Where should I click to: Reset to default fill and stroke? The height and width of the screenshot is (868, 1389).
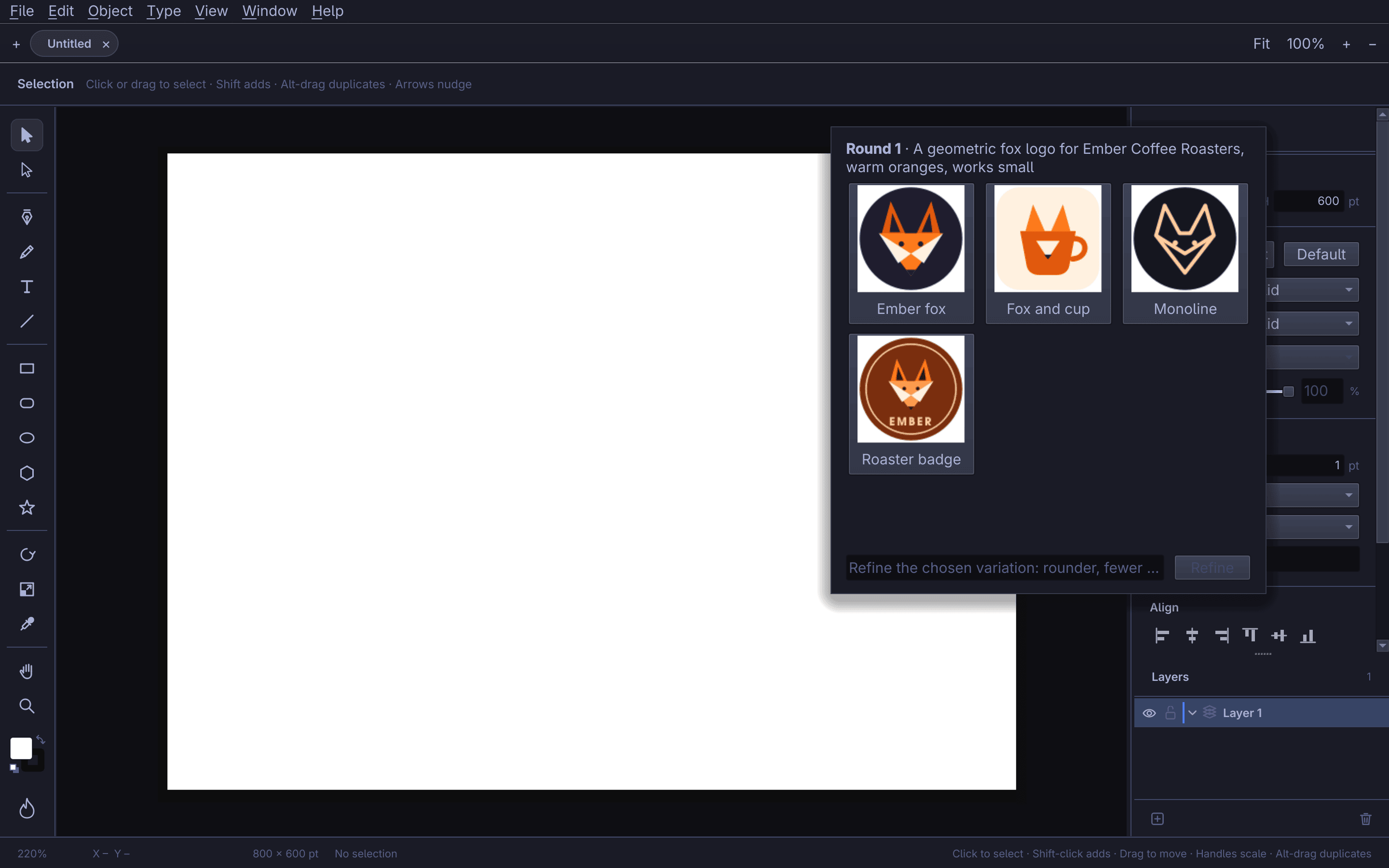click(14, 768)
